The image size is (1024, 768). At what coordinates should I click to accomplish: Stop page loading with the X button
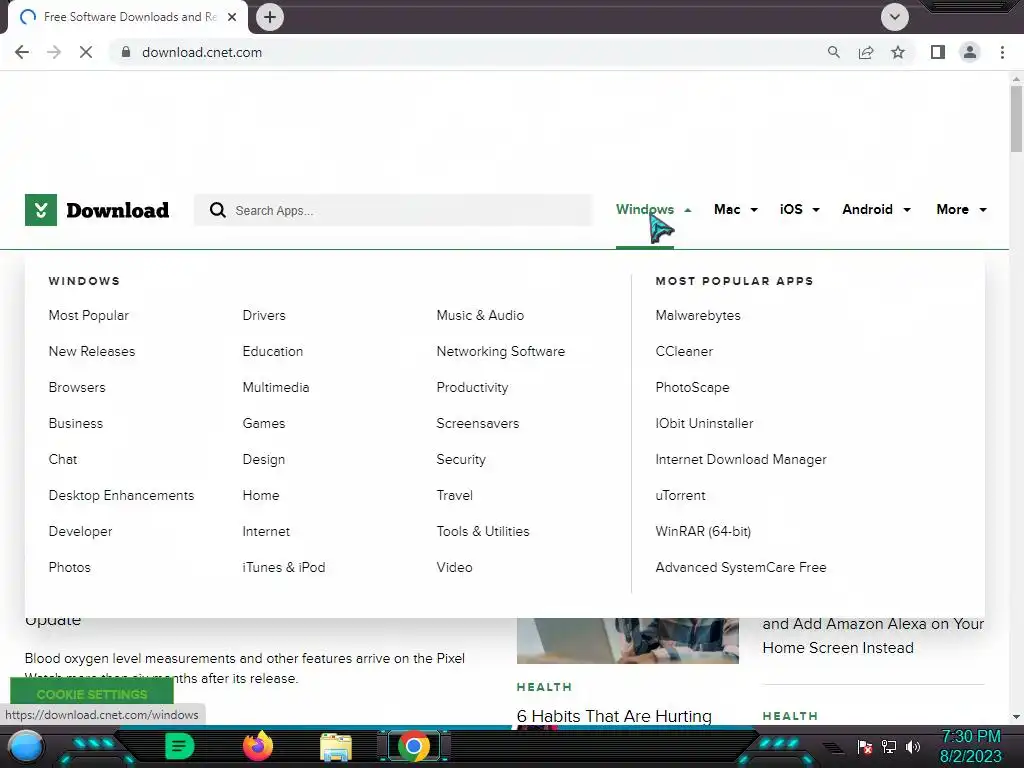[86, 52]
